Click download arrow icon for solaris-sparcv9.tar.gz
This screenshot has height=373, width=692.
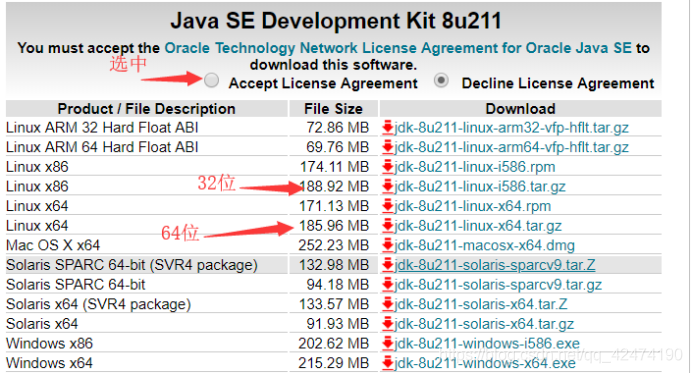pos(388,284)
